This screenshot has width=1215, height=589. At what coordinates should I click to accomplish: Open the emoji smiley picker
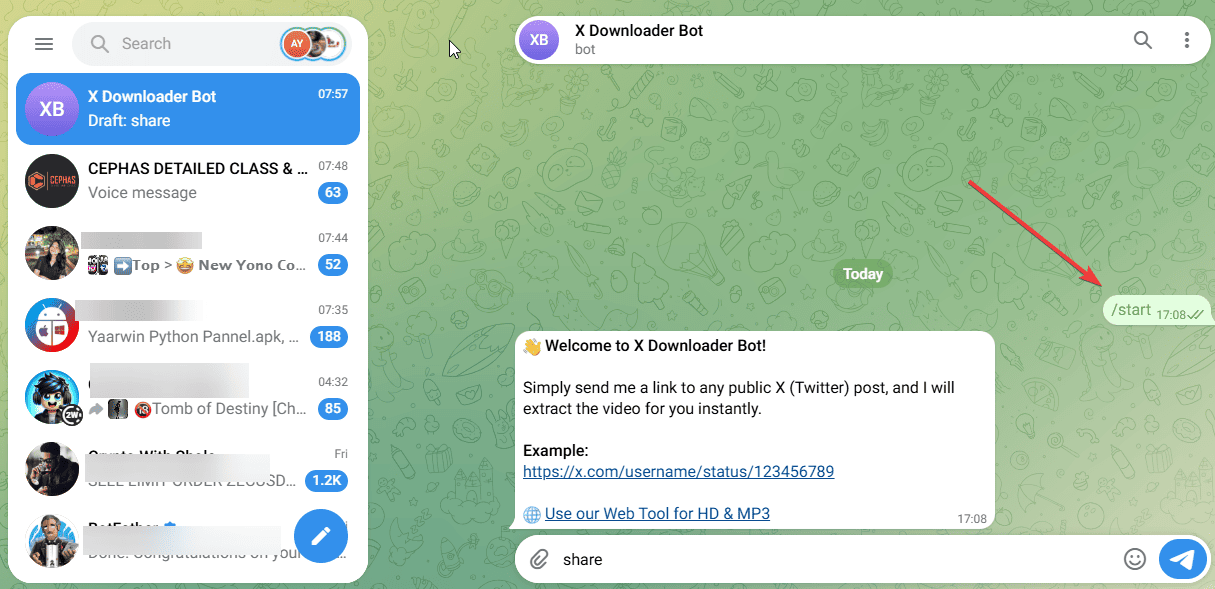coord(1134,560)
